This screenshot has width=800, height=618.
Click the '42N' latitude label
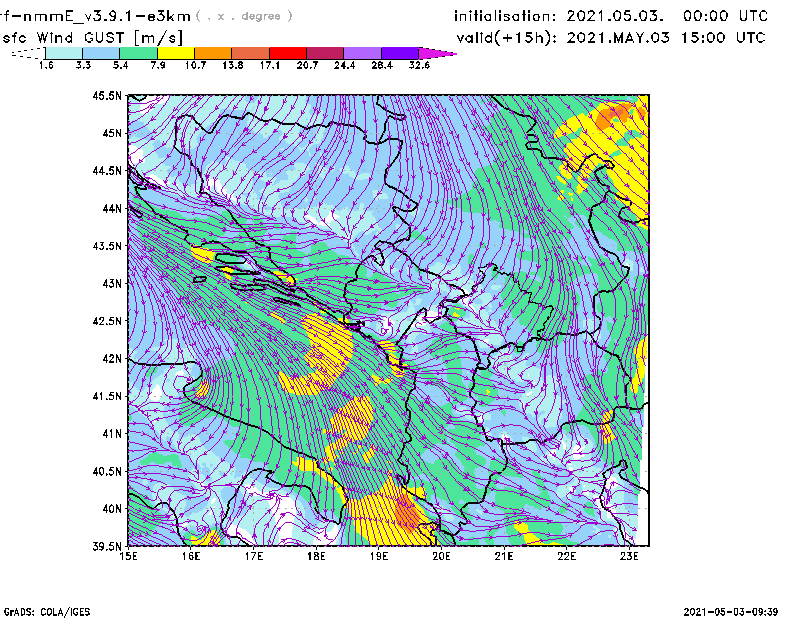[x=112, y=359]
